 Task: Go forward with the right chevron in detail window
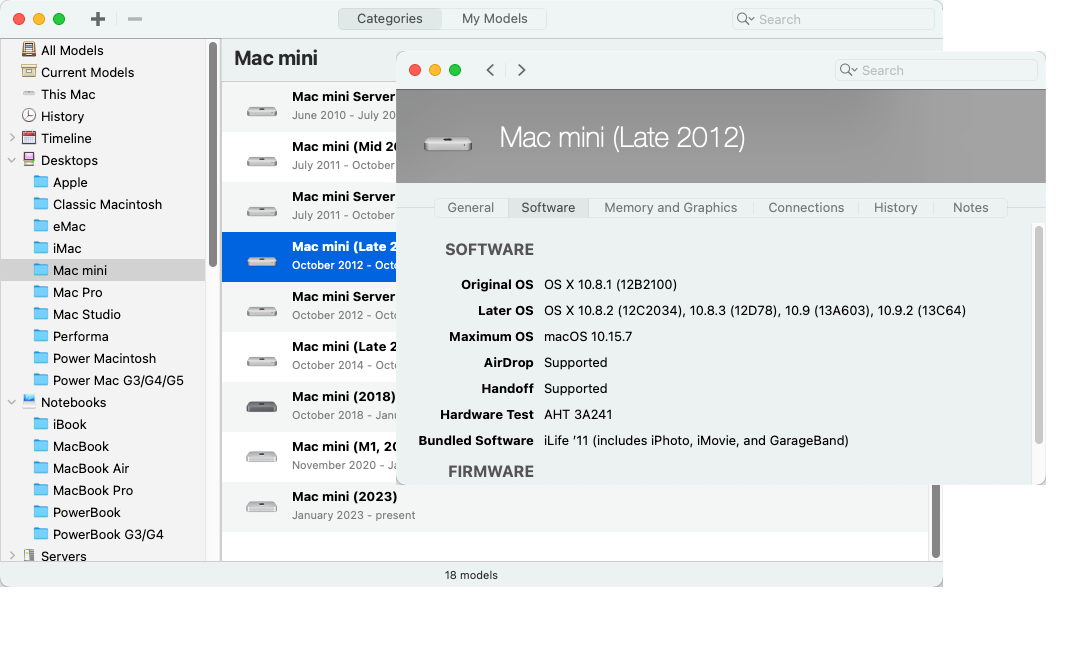(x=522, y=70)
